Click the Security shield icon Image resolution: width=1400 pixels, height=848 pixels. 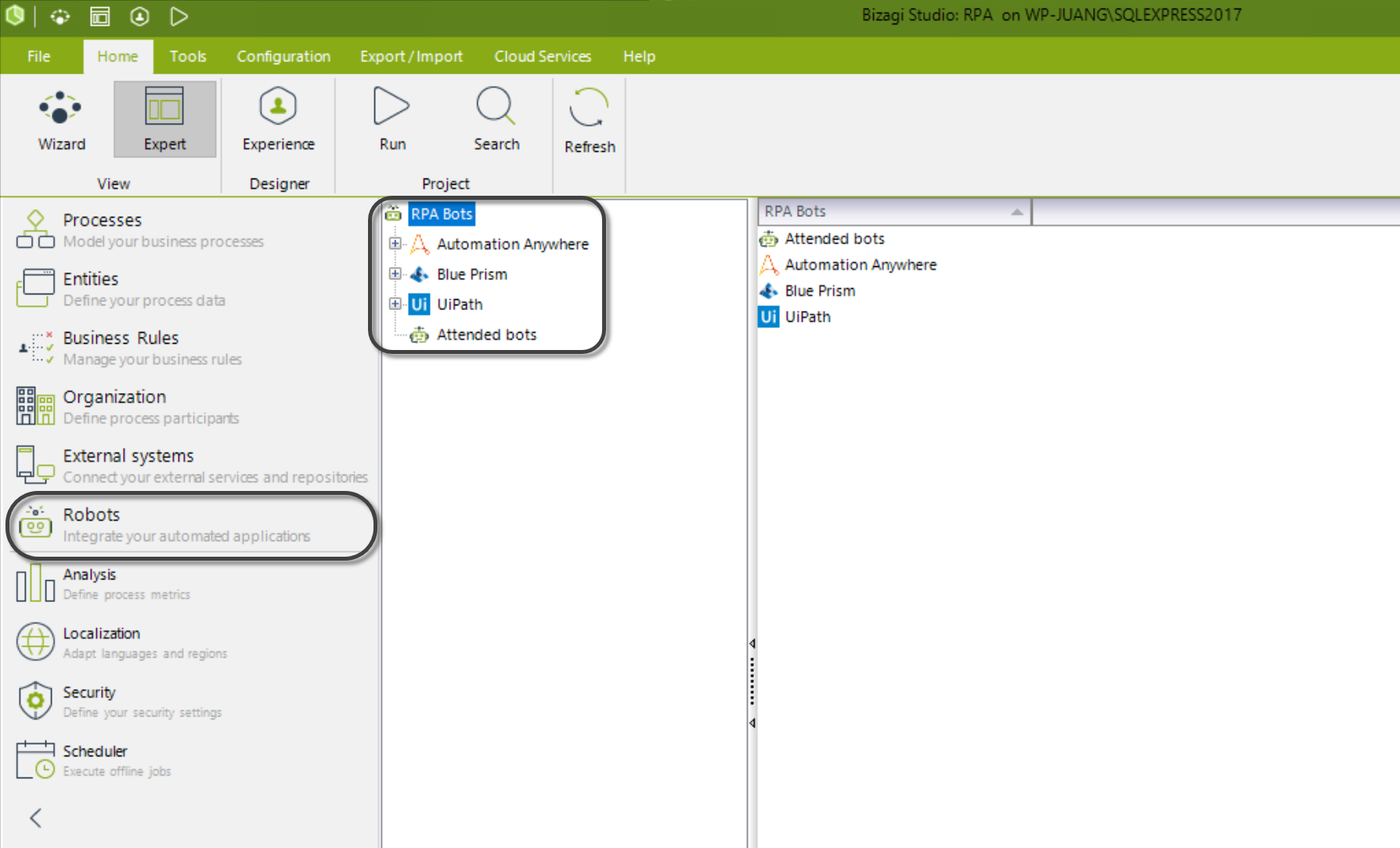pos(35,701)
